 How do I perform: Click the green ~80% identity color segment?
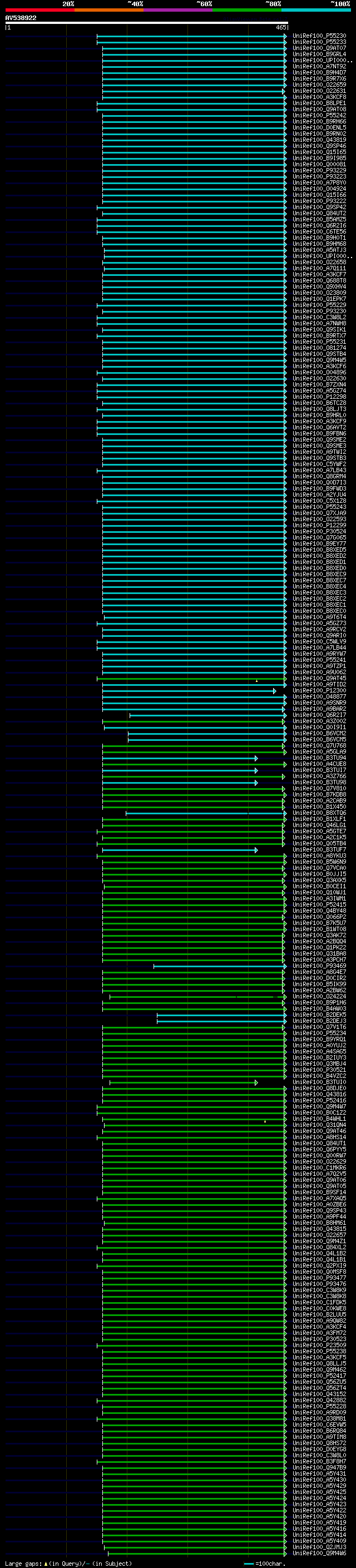point(247,10)
